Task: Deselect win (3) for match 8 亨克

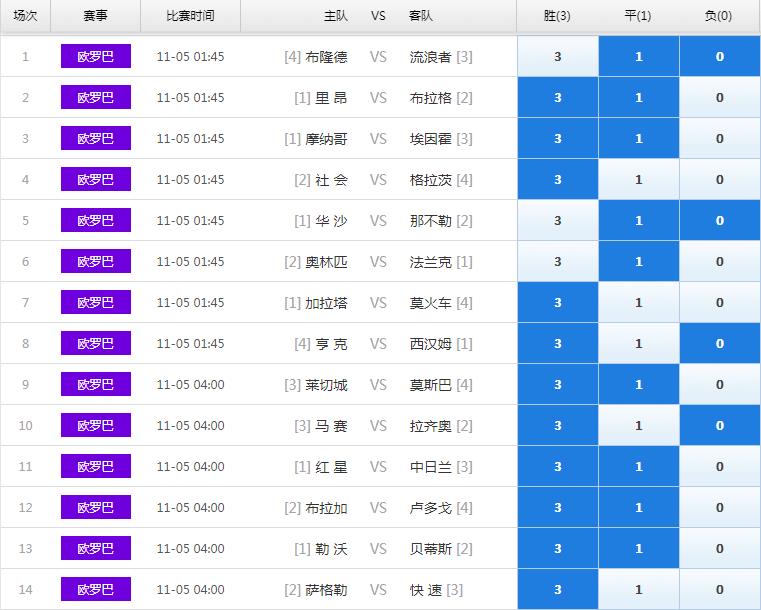Action: coord(558,344)
